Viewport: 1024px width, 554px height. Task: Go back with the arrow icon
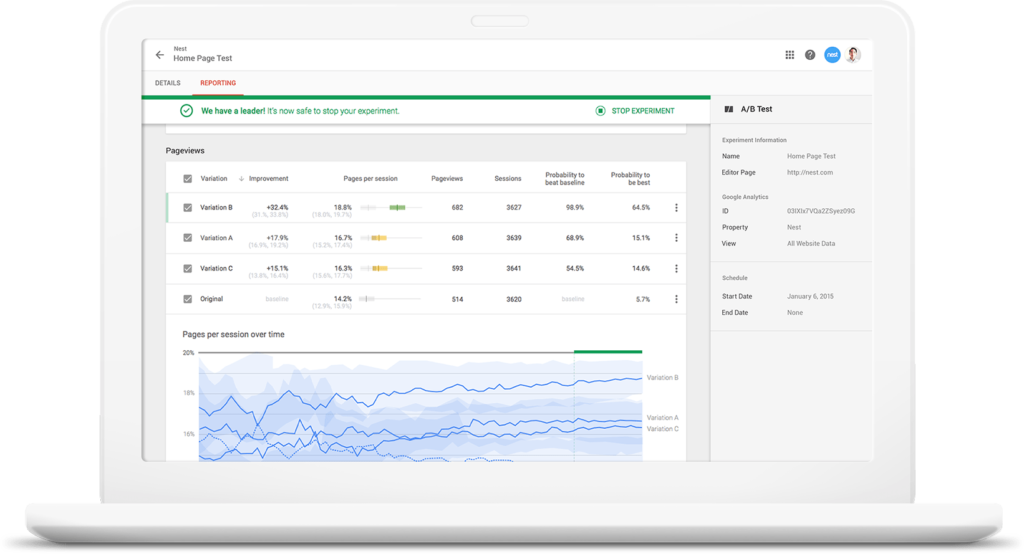click(160, 55)
